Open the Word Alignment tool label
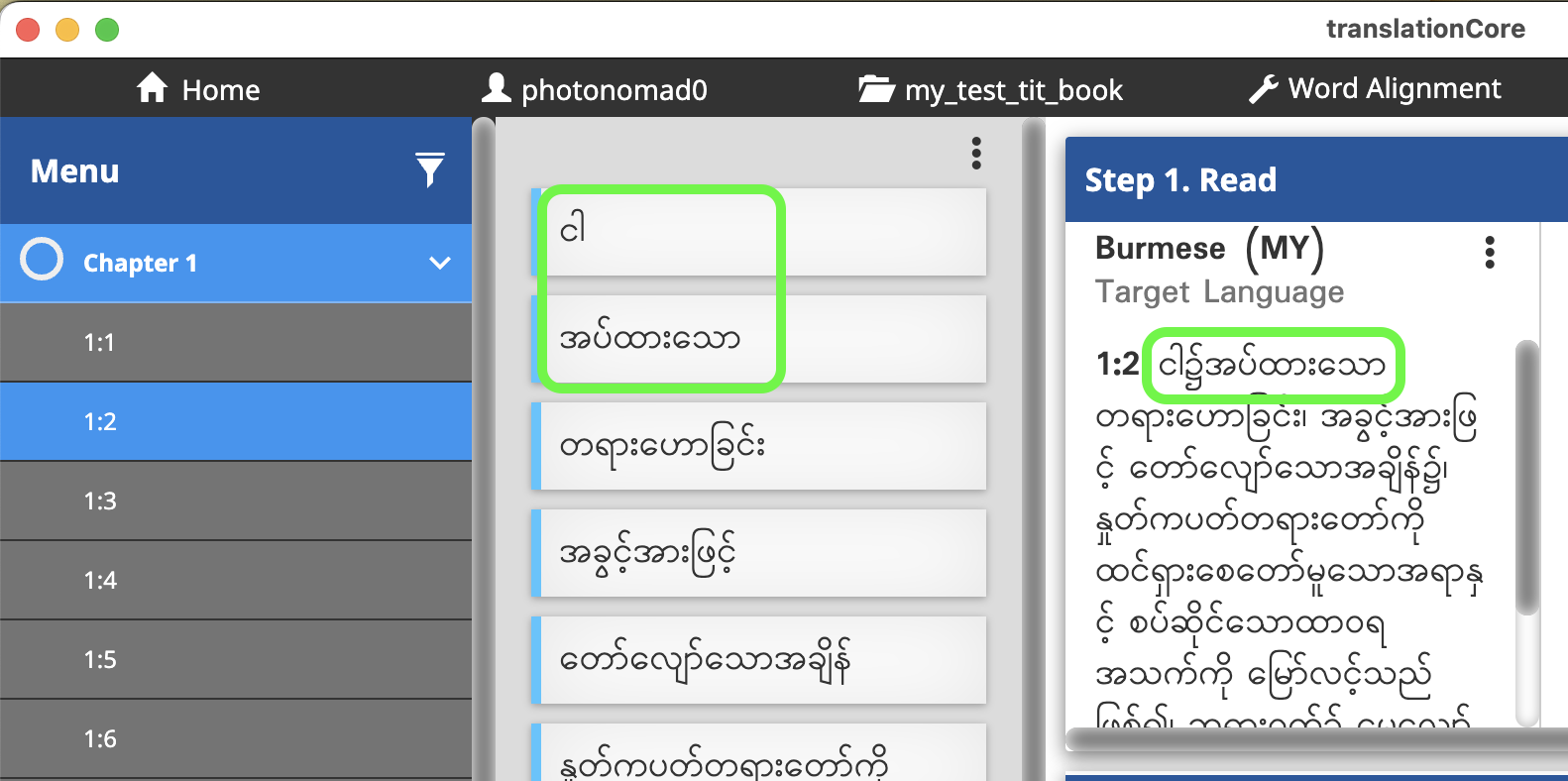The image size is (1568, 781). (x=1395, y=88)
